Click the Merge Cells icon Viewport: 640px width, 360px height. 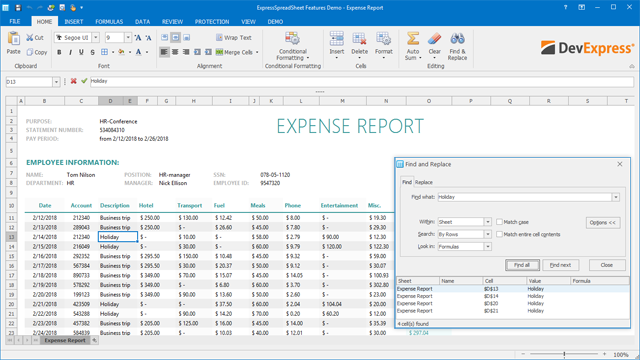[x=219, y=52]
